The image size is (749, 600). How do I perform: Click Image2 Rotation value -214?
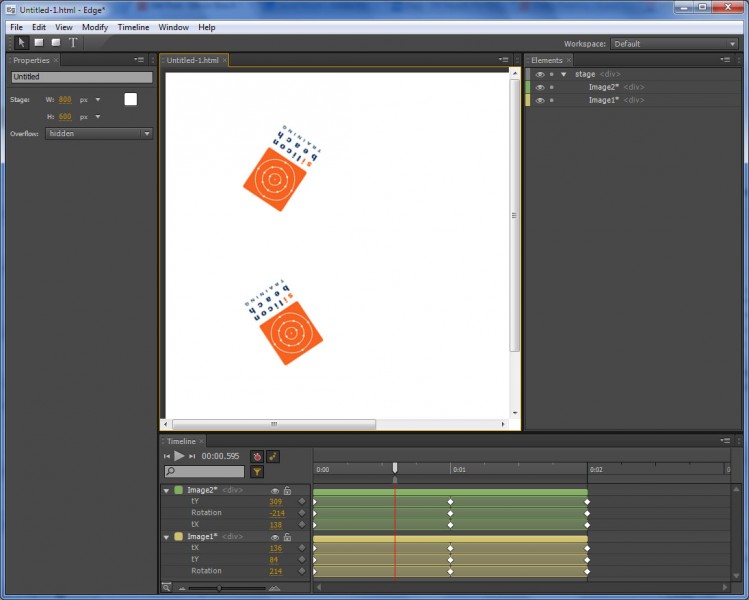[277, 513]
